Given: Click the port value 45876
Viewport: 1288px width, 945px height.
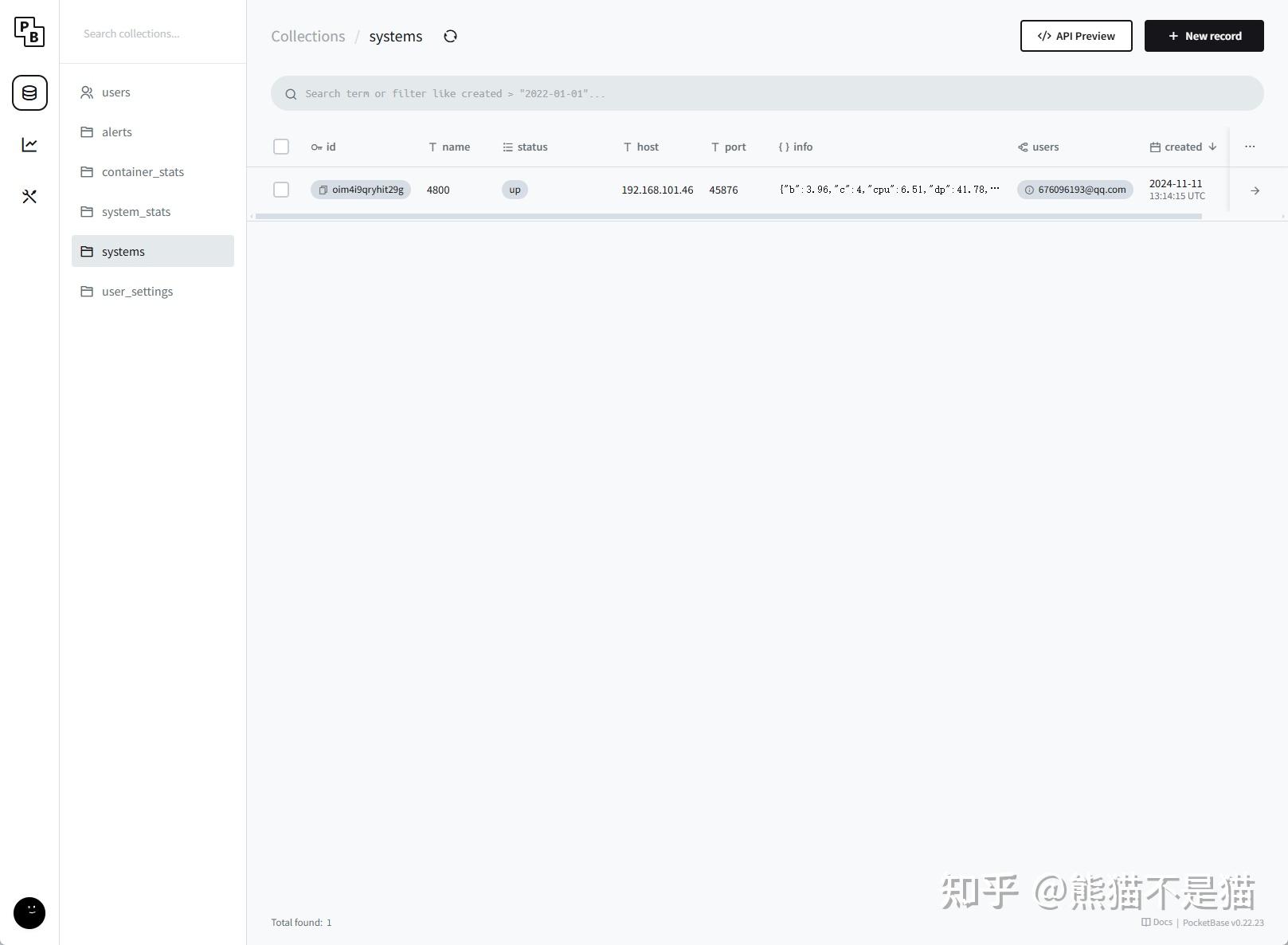Looking at the screenshot, I should coord(723,190).
